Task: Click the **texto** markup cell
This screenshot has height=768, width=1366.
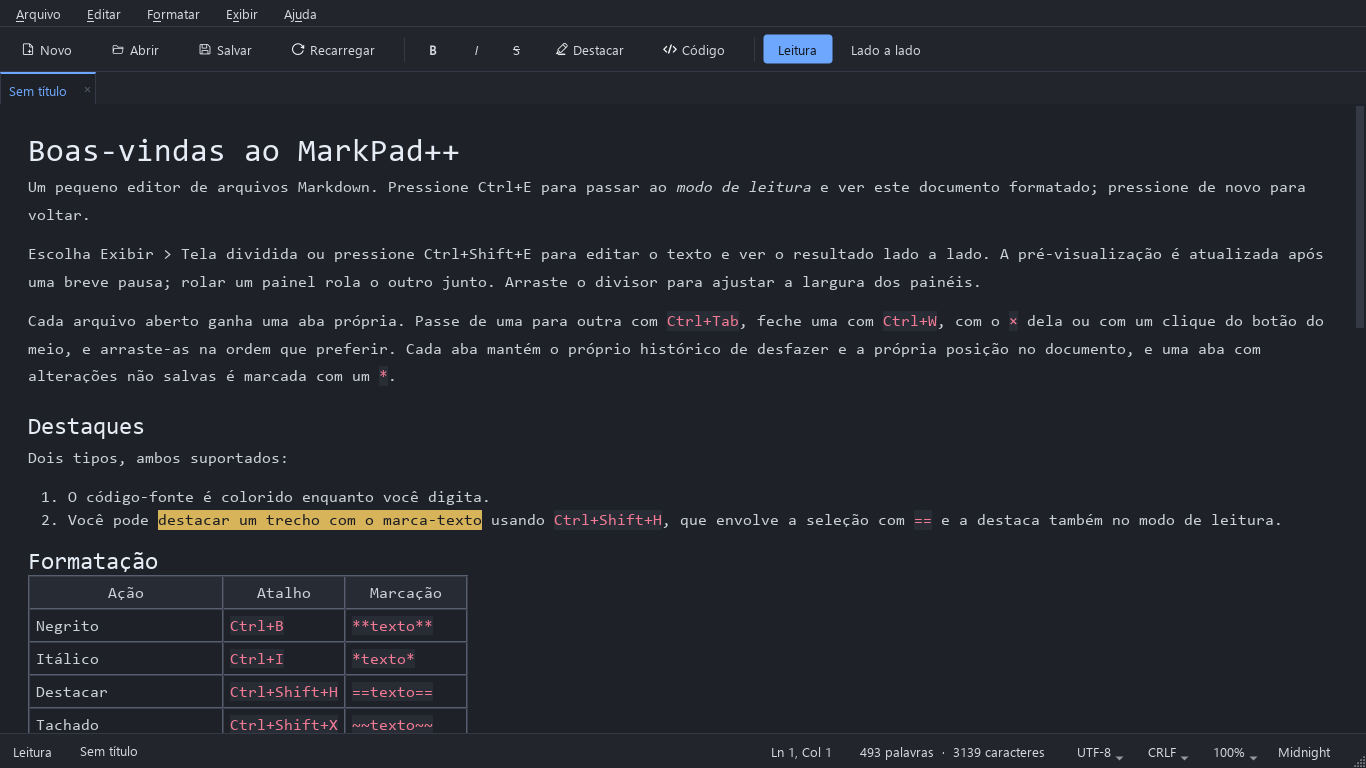Action: 406,626
